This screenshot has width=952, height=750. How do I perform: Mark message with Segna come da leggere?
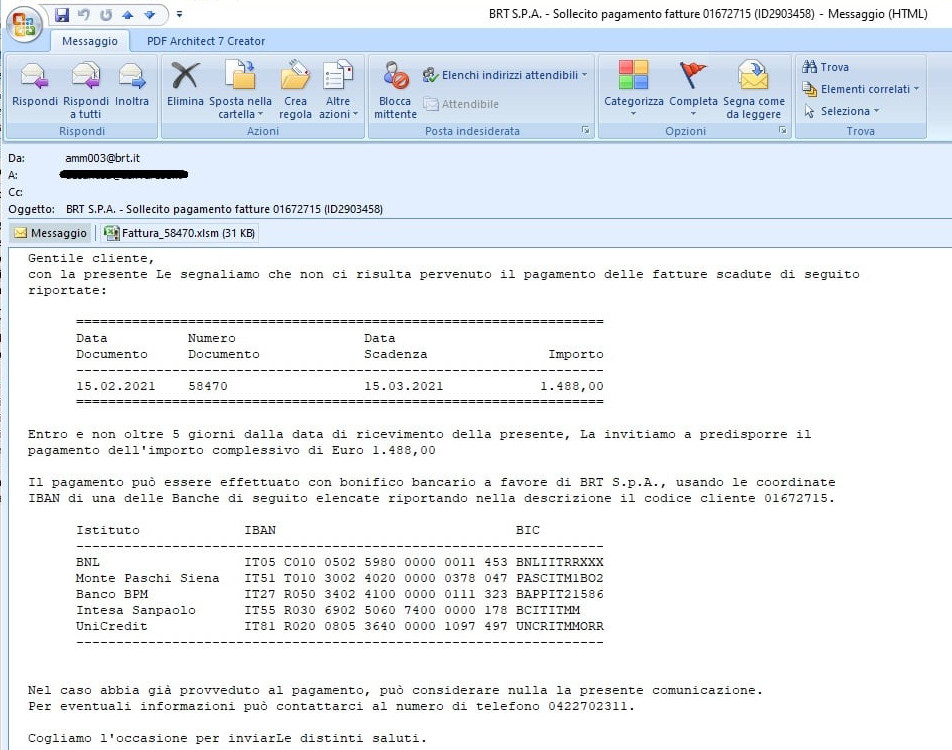[753, 90]
